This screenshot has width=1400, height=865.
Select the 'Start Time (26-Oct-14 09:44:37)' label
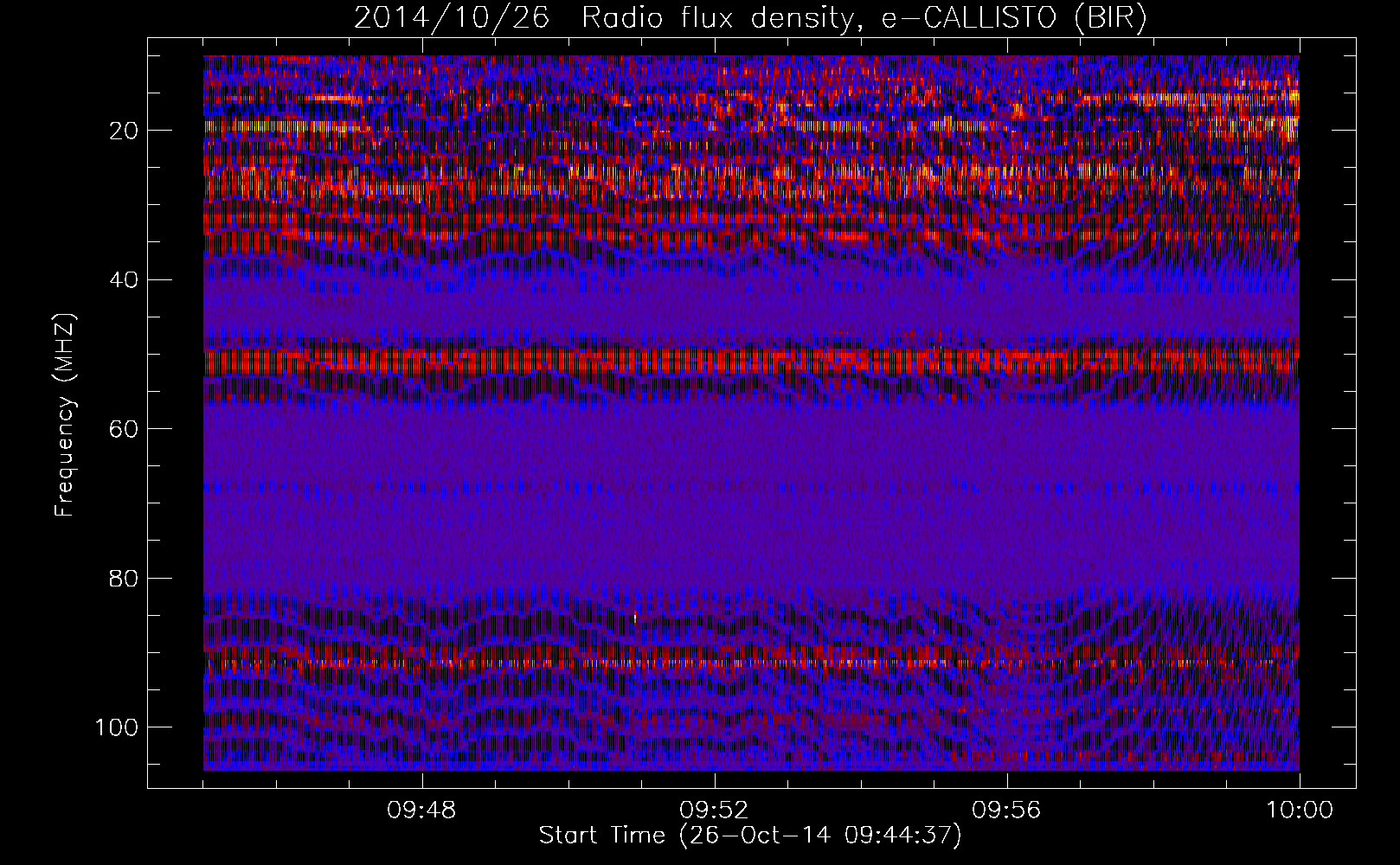click(750, 836)
